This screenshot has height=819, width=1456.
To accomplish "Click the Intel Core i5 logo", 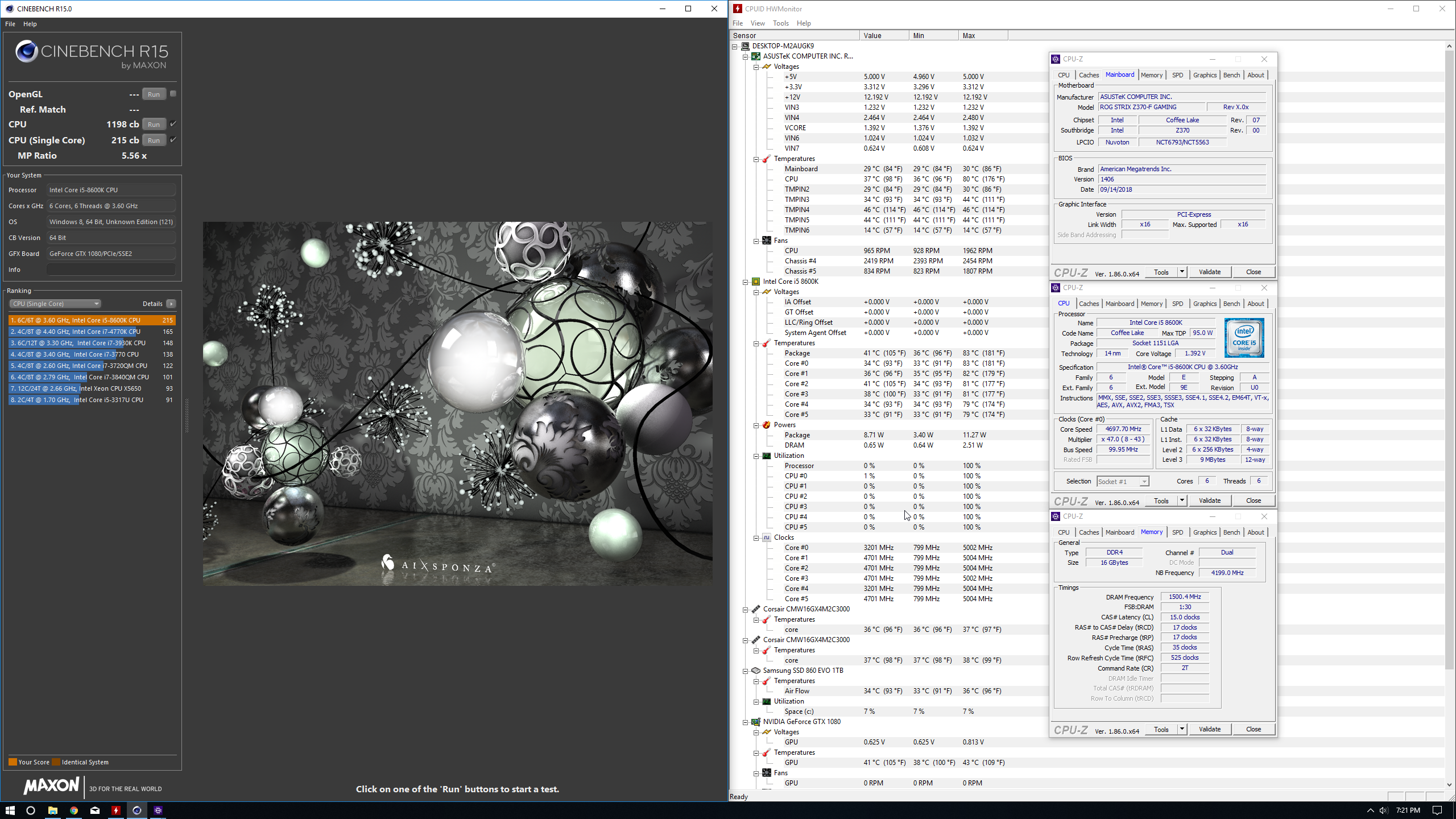I will click(1244, 338).
